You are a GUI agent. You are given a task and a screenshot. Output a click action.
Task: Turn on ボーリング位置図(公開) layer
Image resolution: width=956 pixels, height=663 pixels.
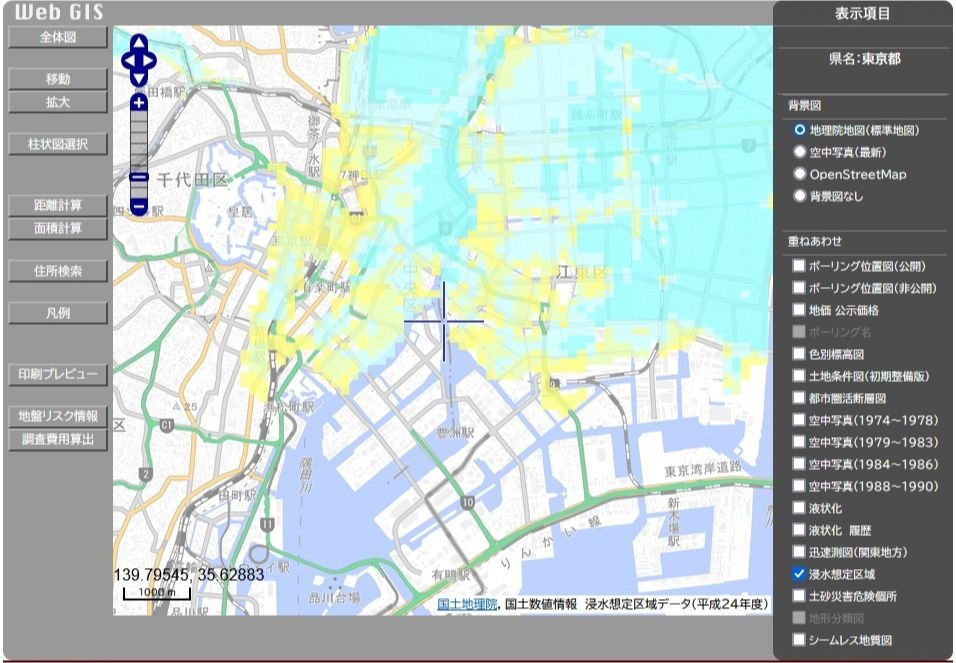click(x=798, y=266)
